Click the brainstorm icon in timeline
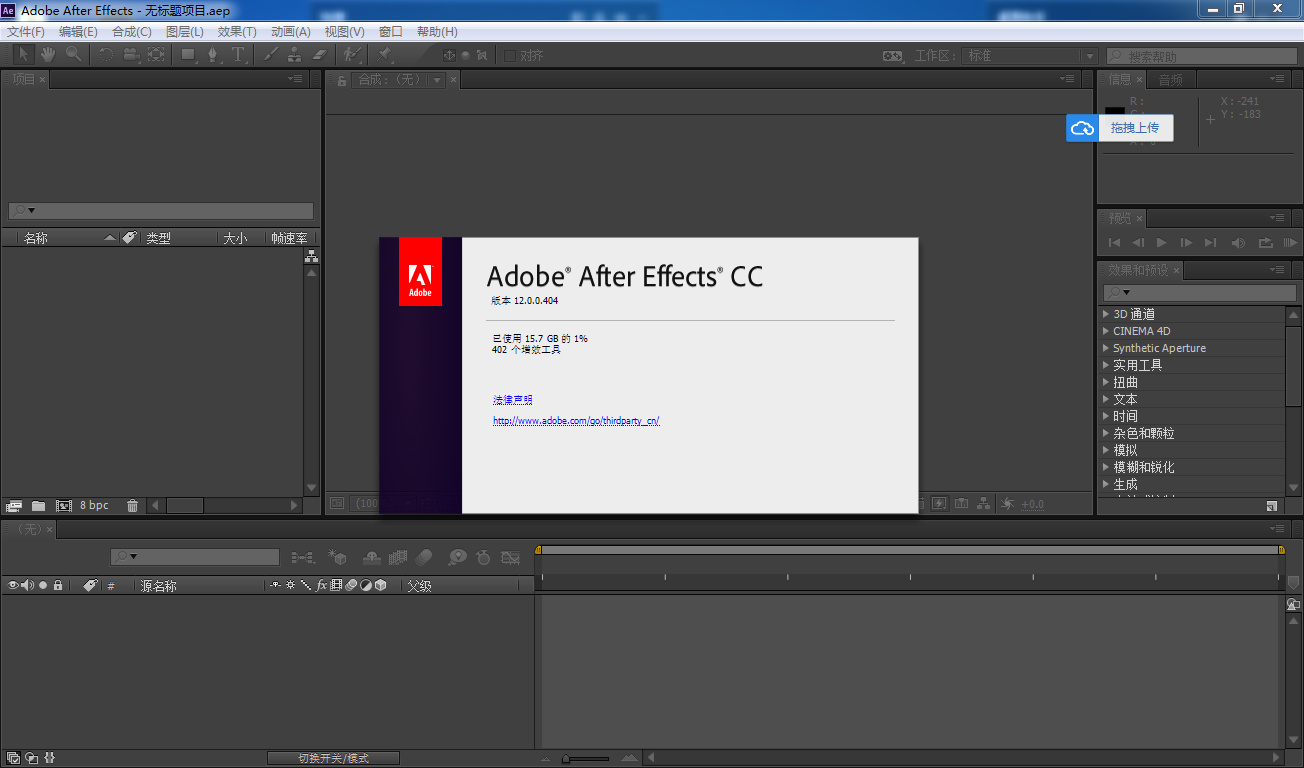 [457, 557]
